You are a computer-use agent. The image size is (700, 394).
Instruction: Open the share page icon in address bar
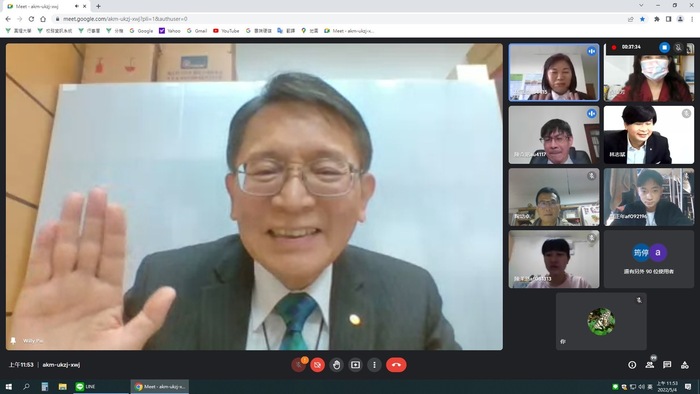630,19
